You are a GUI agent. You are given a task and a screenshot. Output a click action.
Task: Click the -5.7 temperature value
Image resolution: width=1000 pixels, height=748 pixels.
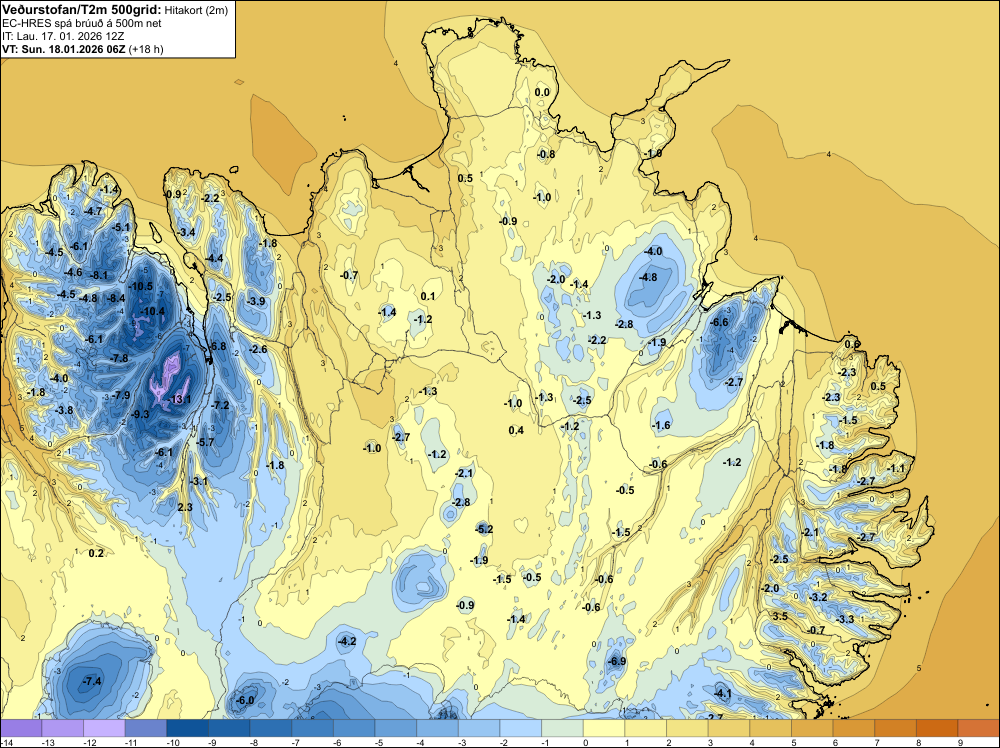205,442
